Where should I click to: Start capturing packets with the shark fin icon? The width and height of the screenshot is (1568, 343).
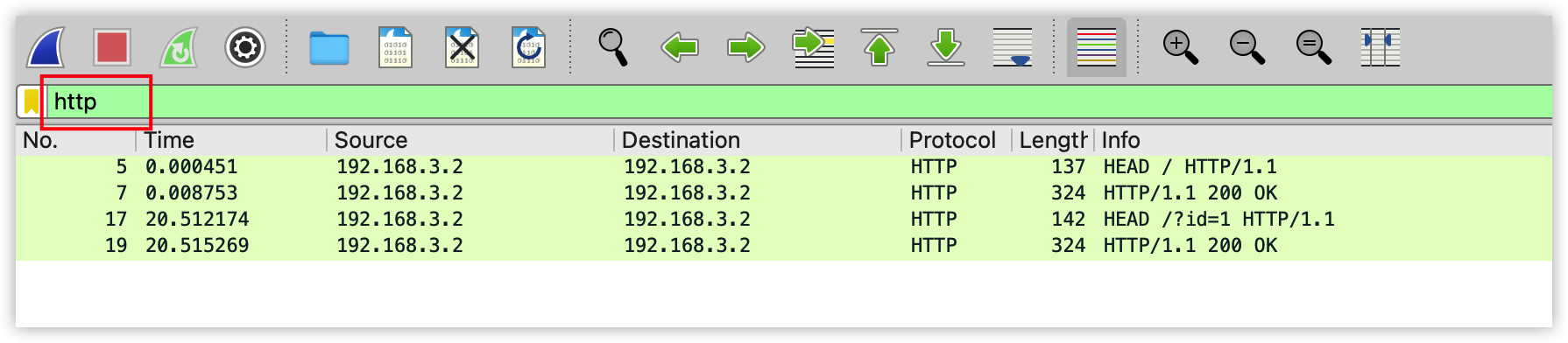click(x=46, y=47)
